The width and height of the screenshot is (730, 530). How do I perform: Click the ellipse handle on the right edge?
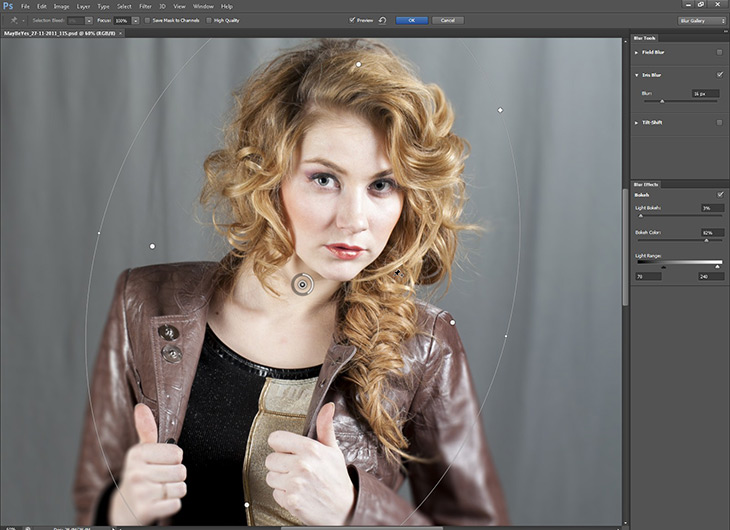click(506, 336)
